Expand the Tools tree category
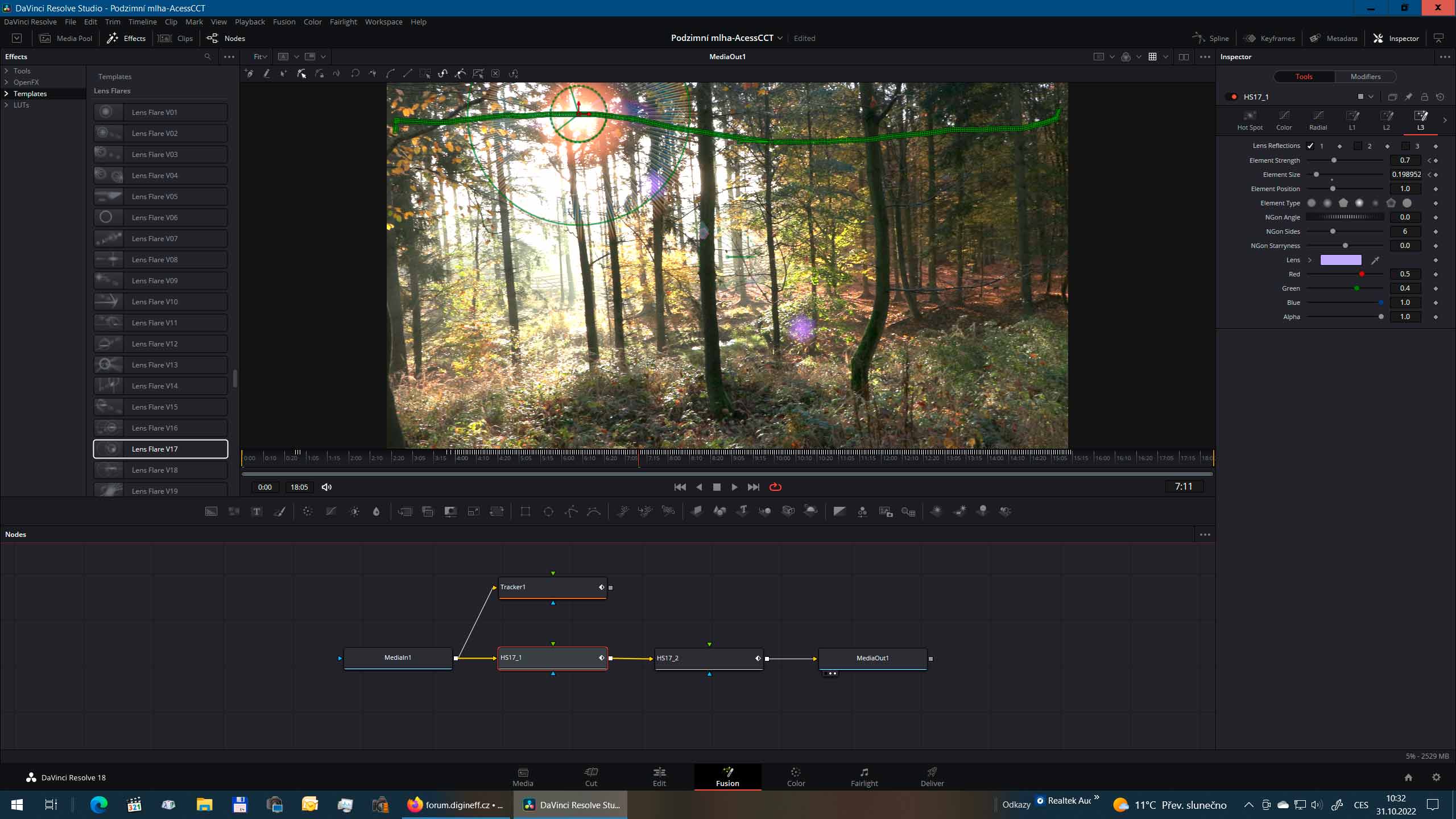Viewport: 1456px width, 819px height. (6, 71)
